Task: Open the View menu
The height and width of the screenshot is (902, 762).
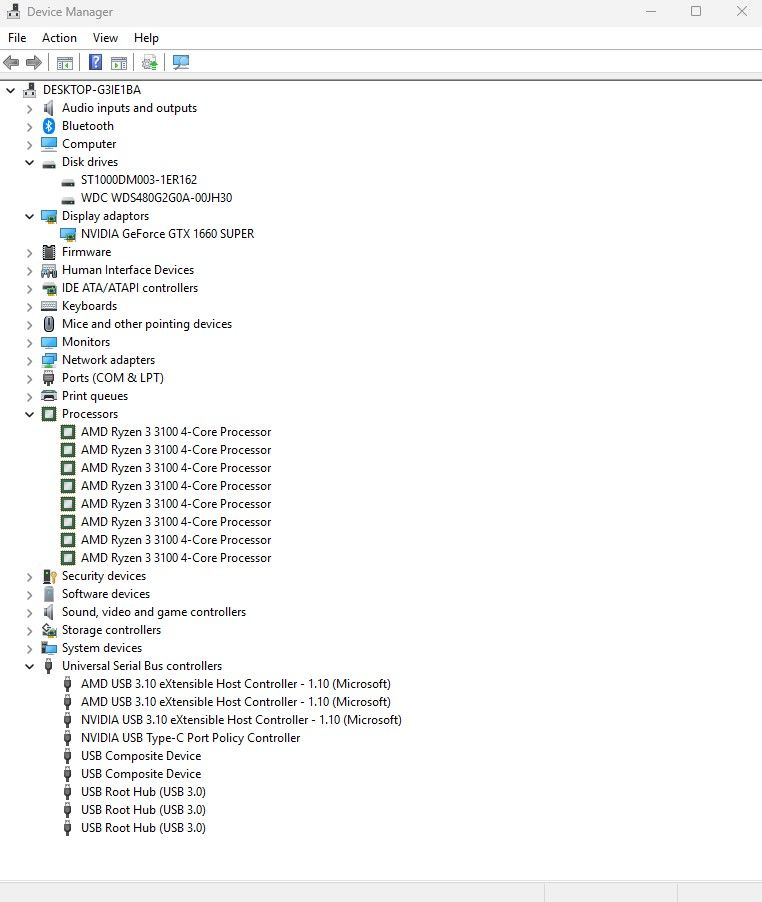Action: tap(105, 38)
